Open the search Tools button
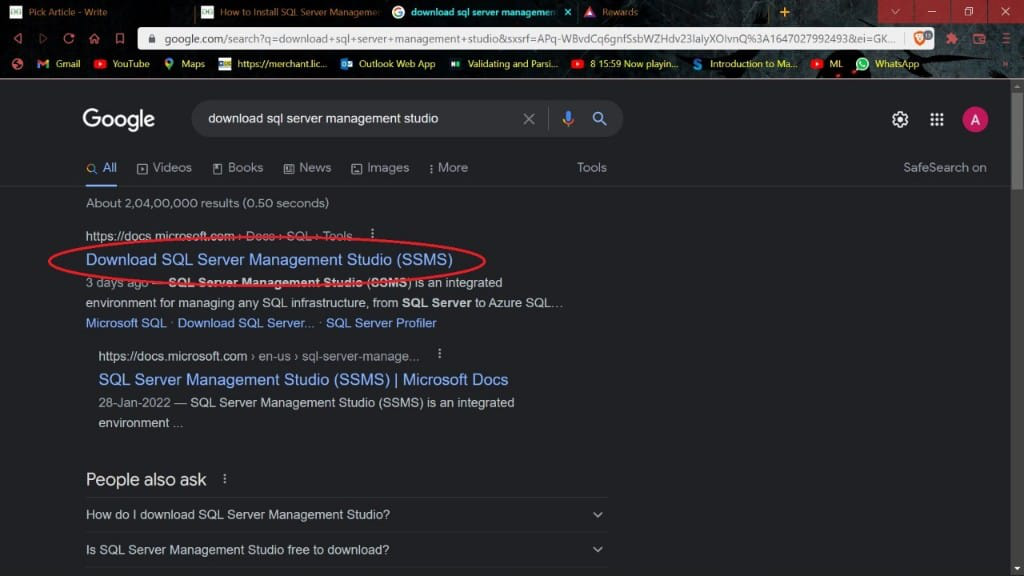The image size is (1024, 576). [x=592, y=168]
